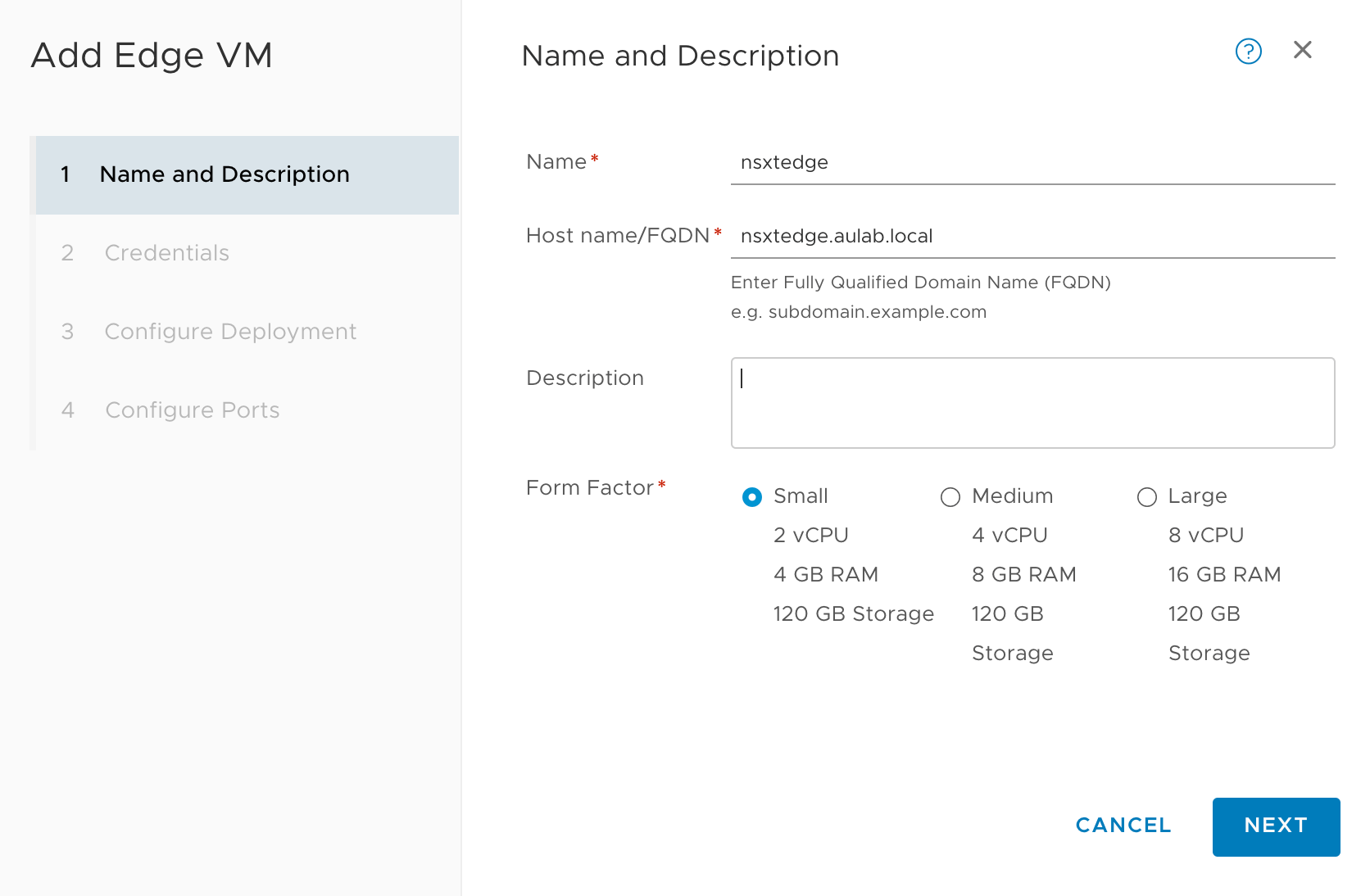Viewport: 1370px width, 896px height.
Task: Select the Small form factor radio button
Action: (751, 497)
